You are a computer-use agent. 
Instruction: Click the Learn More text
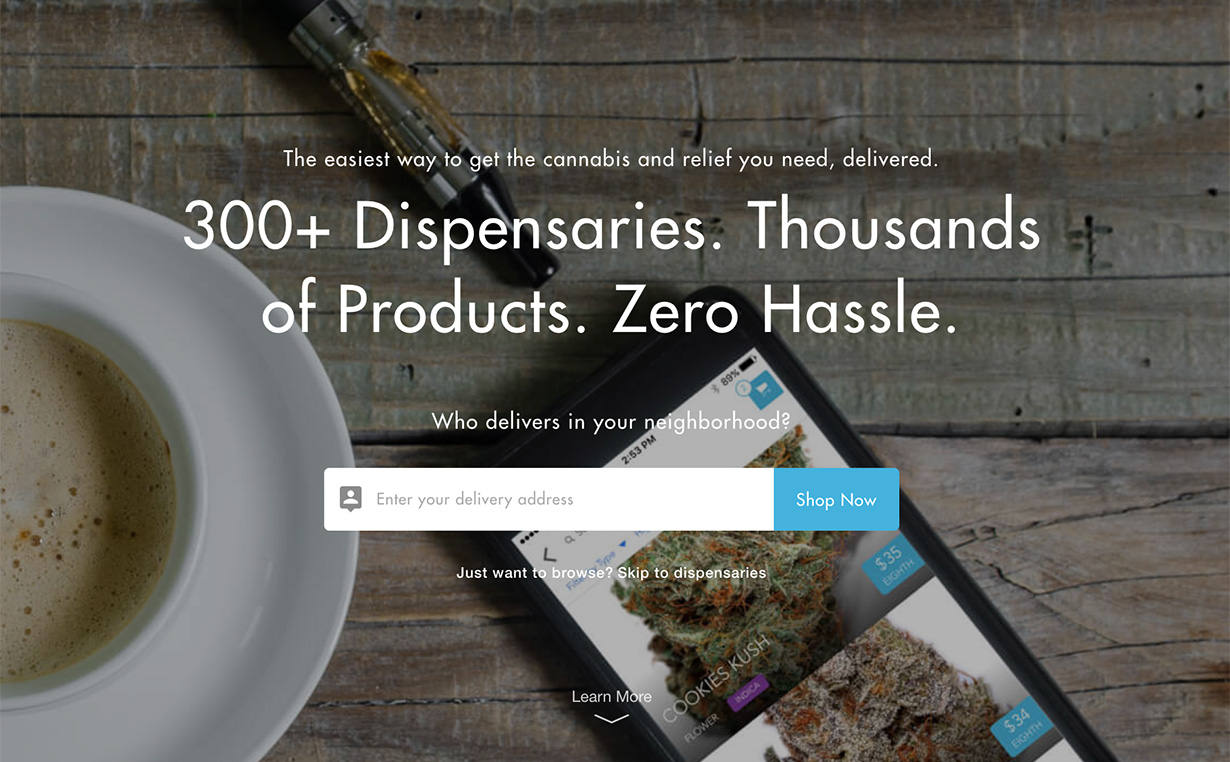coord(611,697)
